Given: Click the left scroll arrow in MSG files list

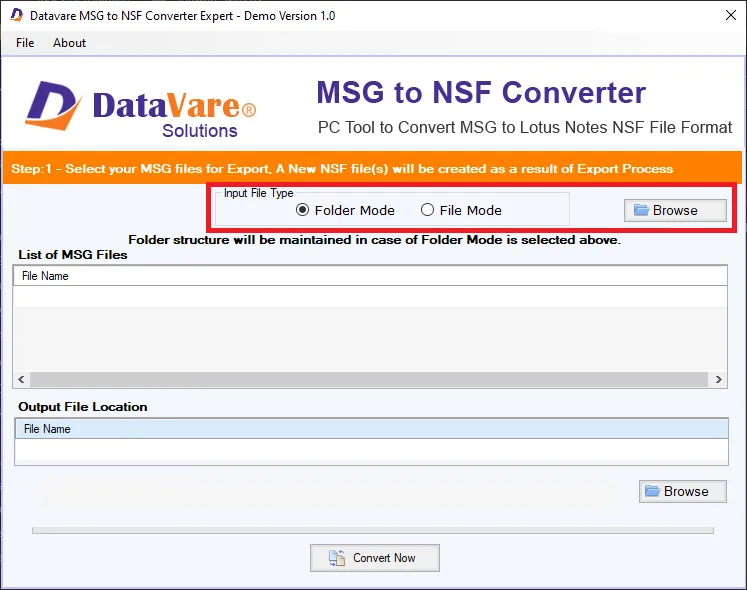Looking at the screenshot, I should (21, 379).
